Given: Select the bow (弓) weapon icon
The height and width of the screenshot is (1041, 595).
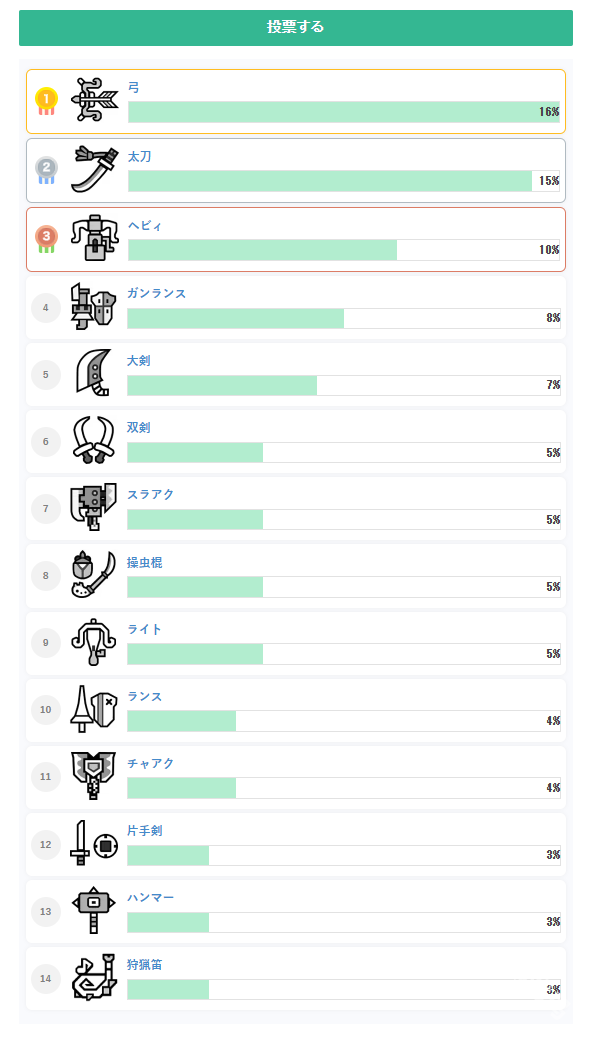Looking at the screenshot, I should click(x=94, y=100).
